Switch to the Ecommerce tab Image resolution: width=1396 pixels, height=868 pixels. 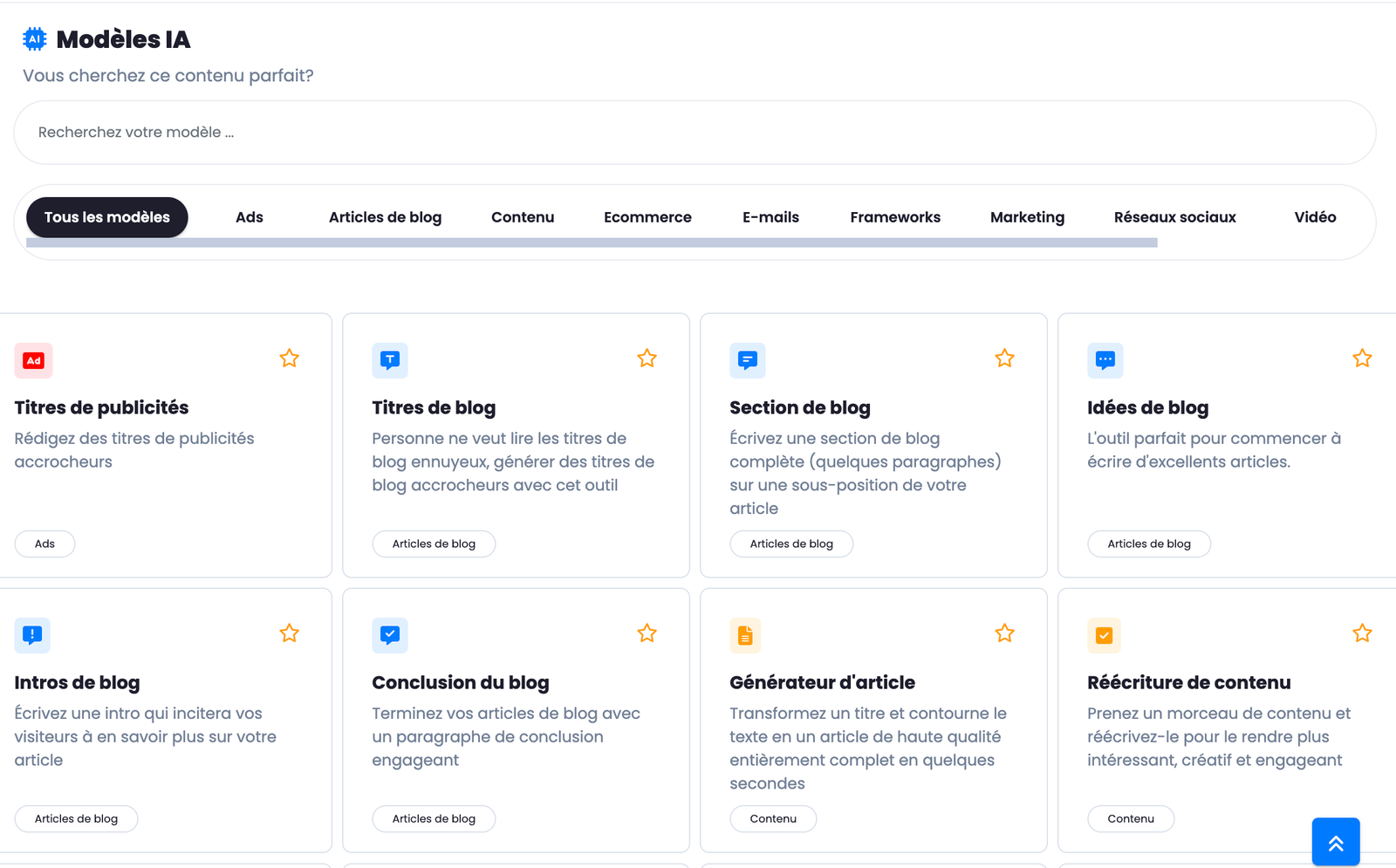point(647,217)
